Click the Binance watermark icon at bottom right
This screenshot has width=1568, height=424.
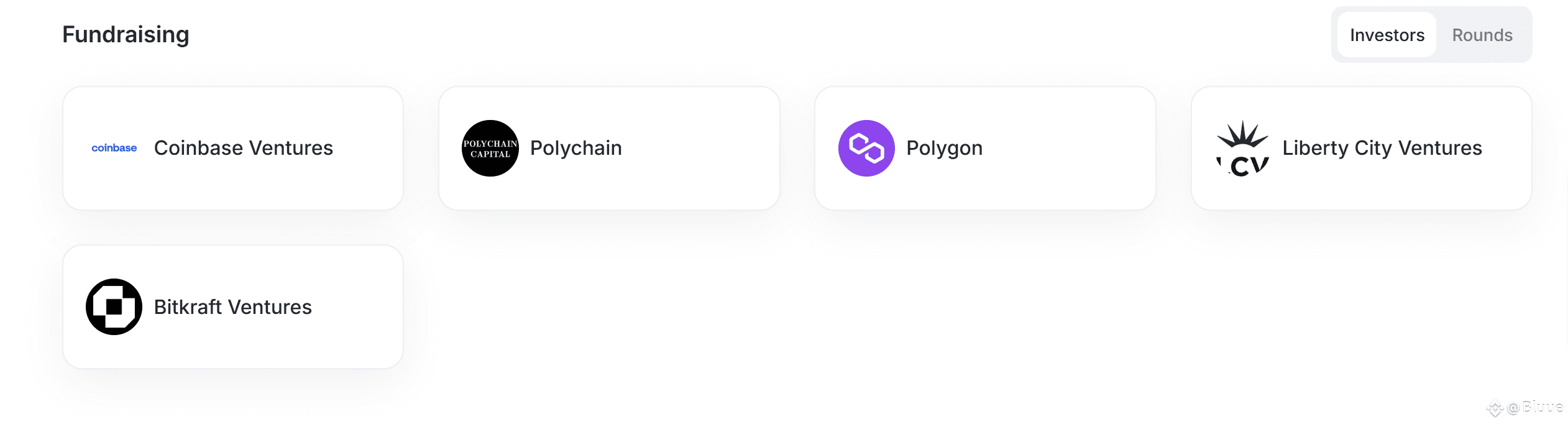tap(1495, 408)
